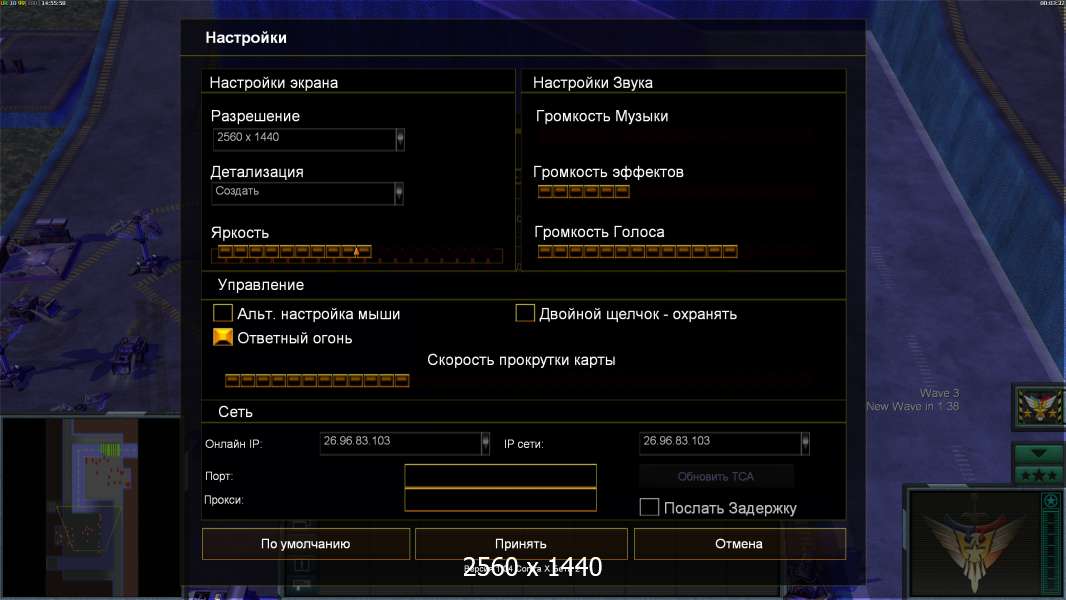The height and width of the screenshot is (600, 1066).
Task: Toggle Двойной щелчок - охранять checkbox
Action: (525, 313)
